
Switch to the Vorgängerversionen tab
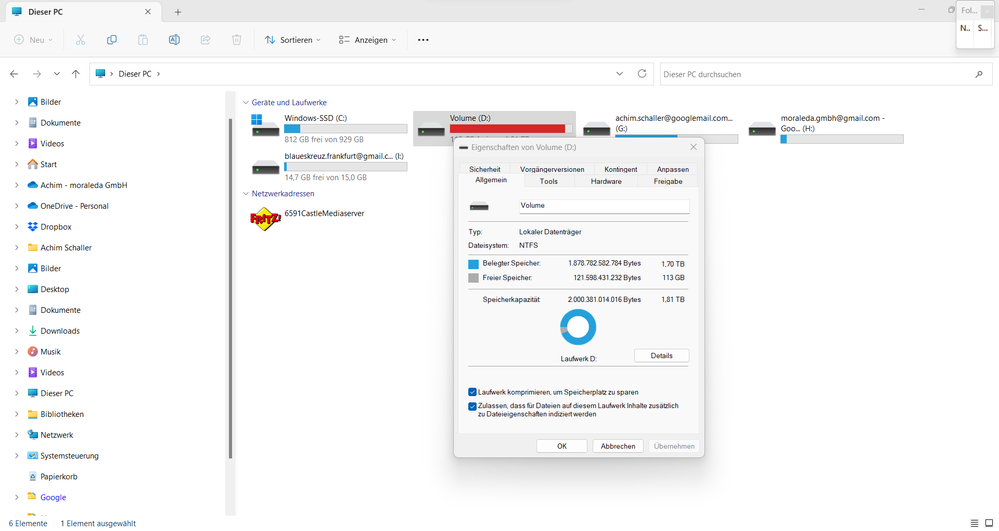pos(552,169)
